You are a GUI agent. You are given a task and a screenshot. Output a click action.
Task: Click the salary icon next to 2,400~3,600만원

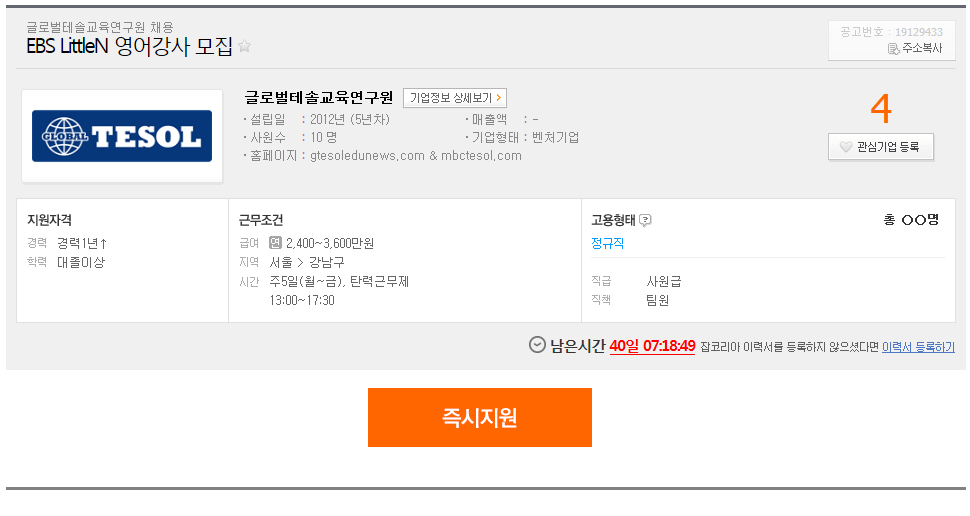(275, 243)
